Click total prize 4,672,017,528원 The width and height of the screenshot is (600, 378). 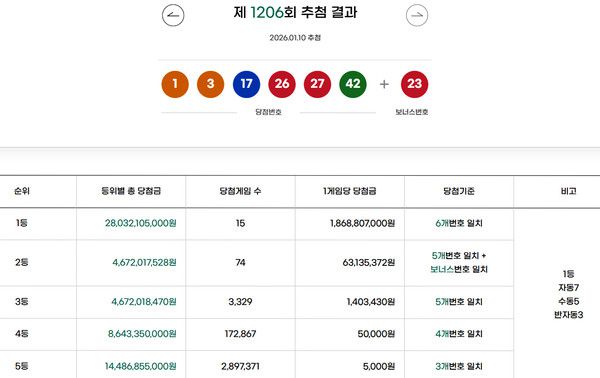pyautogui.click(x=144, y=262)
